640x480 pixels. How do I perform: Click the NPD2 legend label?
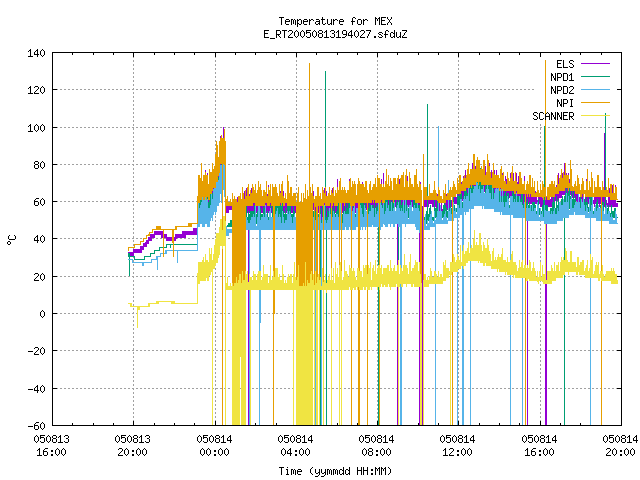click(562, 90)
